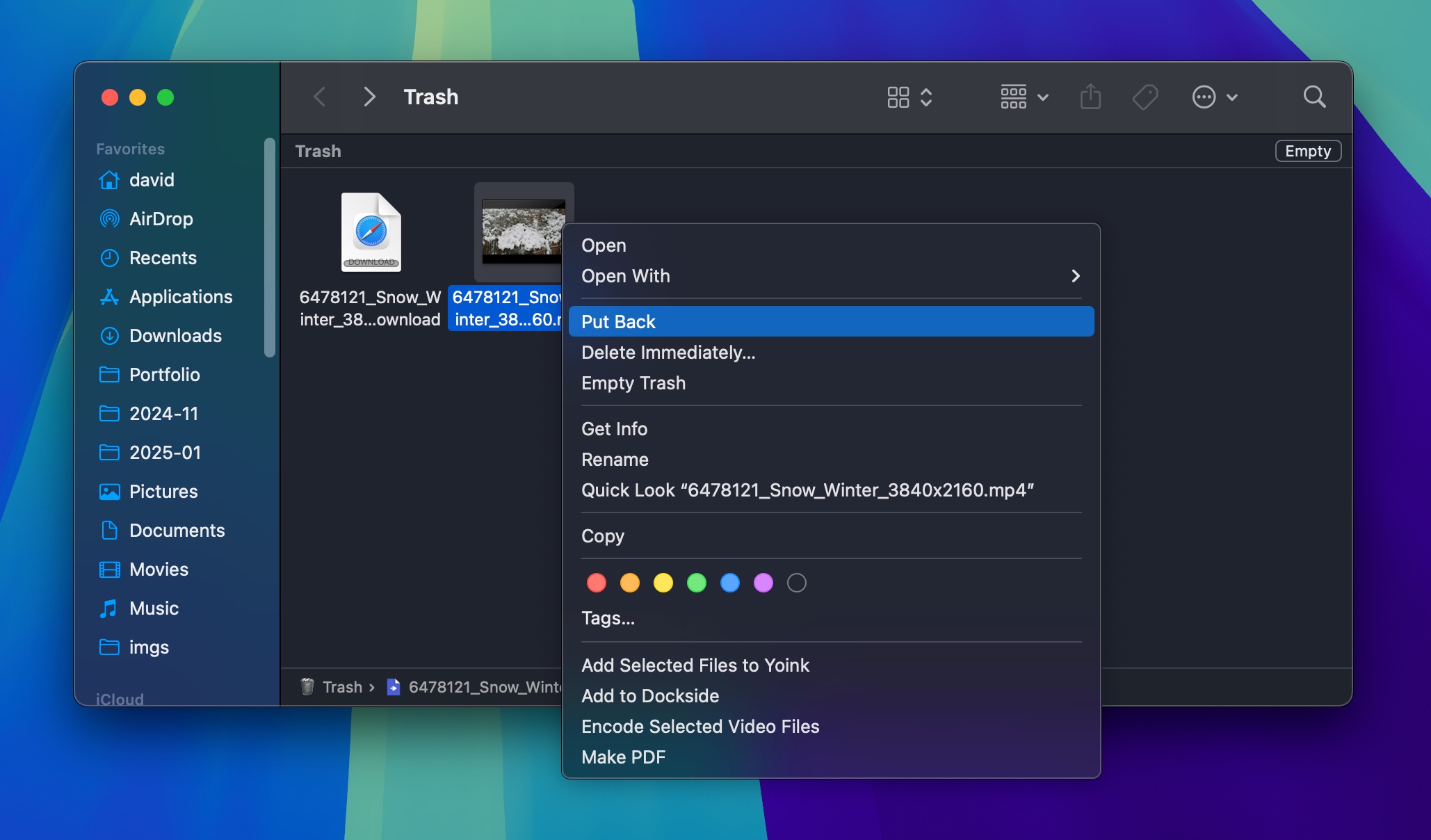Viewport: 1431px width, 840px height.
Task: Click the sidebar scrollbar
Action: [270, 248]
